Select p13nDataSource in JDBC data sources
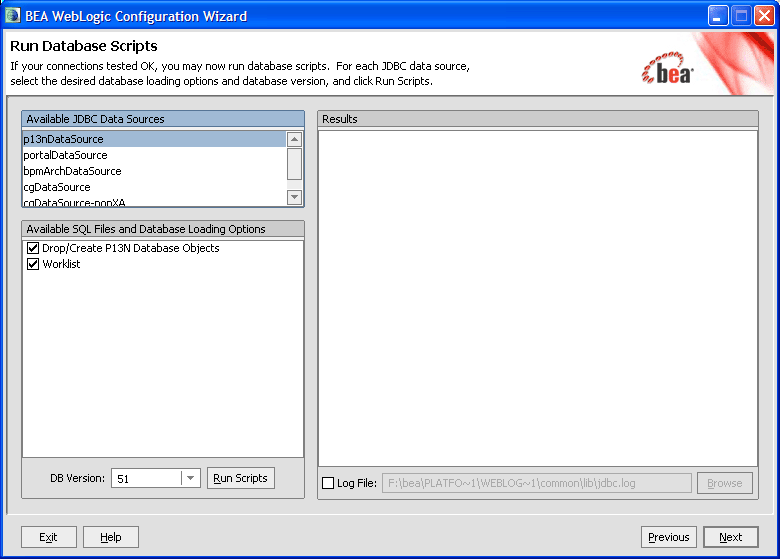The height and width of the screenshot is (559, 780). pyautogui.click(x=154, y=139)
